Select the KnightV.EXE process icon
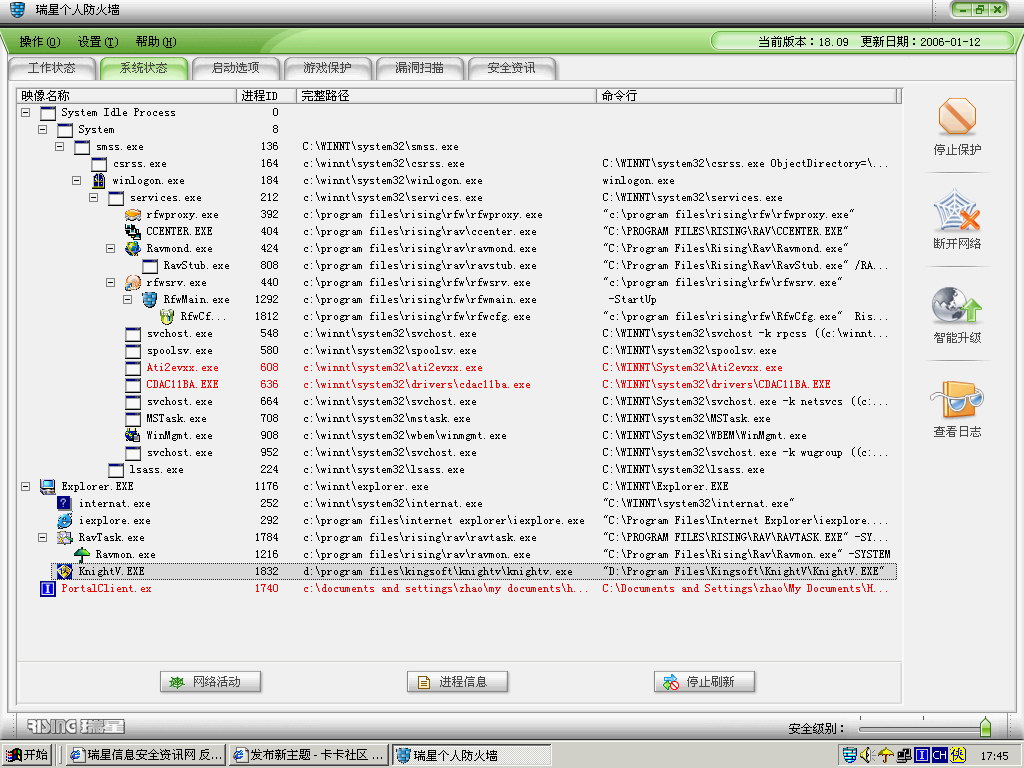The height and width of the screenshot is (768, 1024). click(x=64, y=572)
